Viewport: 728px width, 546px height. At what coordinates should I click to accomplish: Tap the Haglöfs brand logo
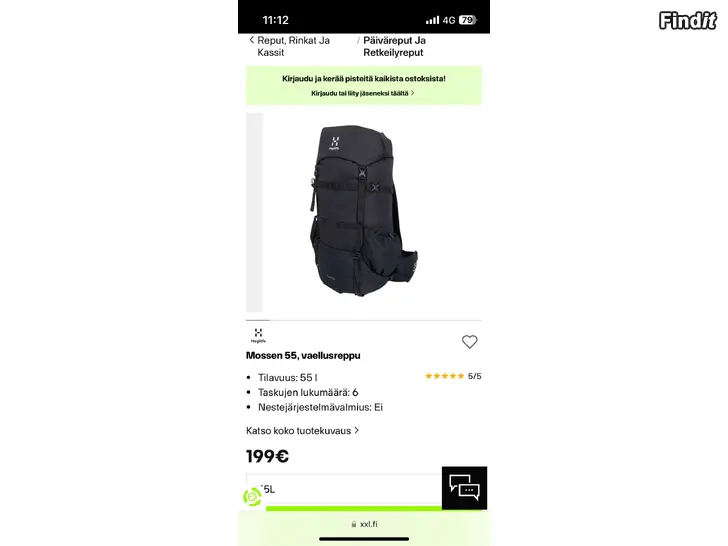click(258, 335)
